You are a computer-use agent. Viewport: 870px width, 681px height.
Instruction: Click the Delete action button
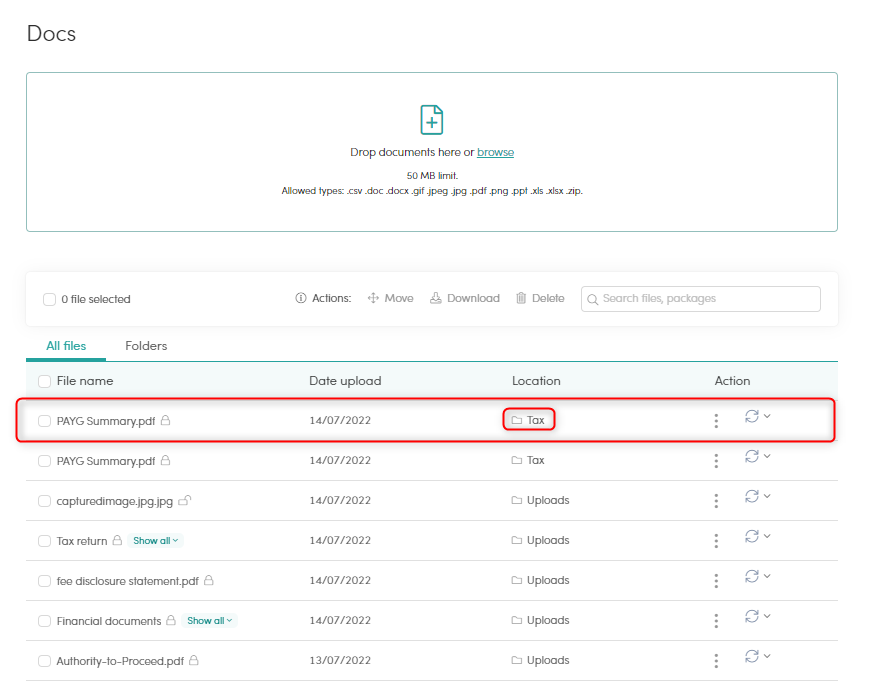click(x=540, y=298)
